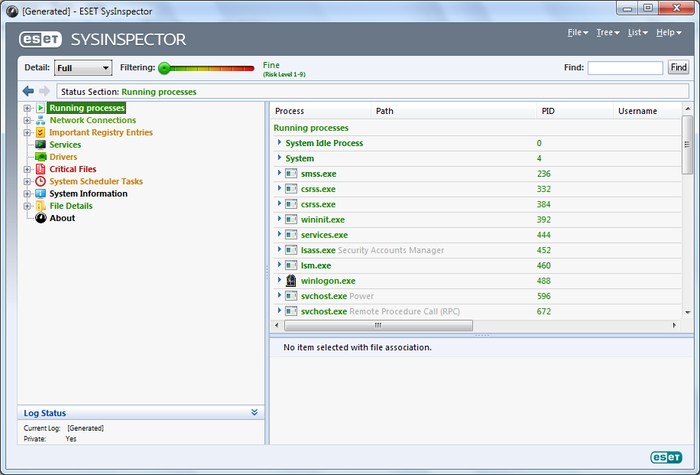Select the Services tree item
Screen dimensions: 700x475
tap(65, 145)
